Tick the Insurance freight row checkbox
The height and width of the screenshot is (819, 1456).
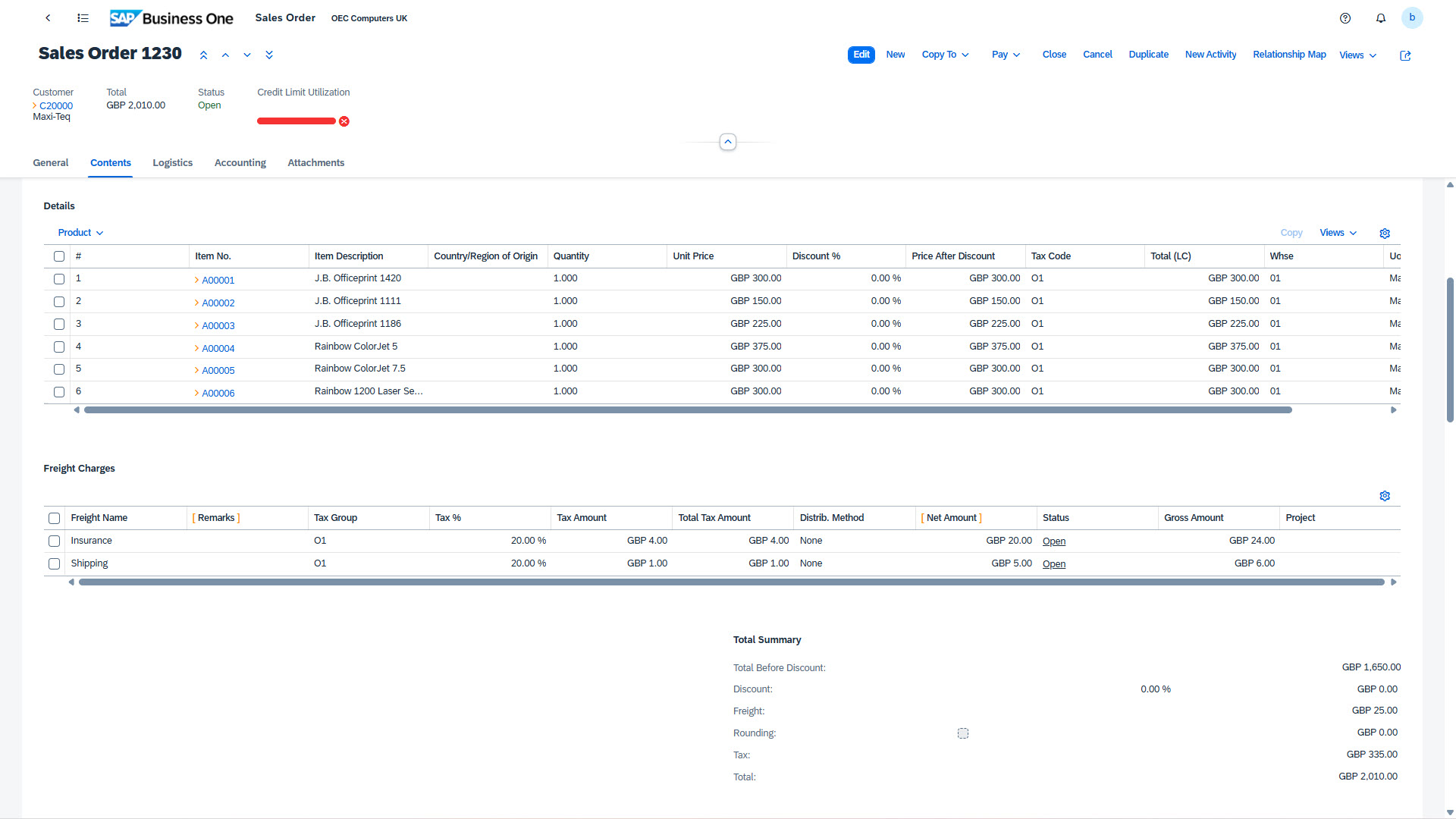(x=54, y=541)
